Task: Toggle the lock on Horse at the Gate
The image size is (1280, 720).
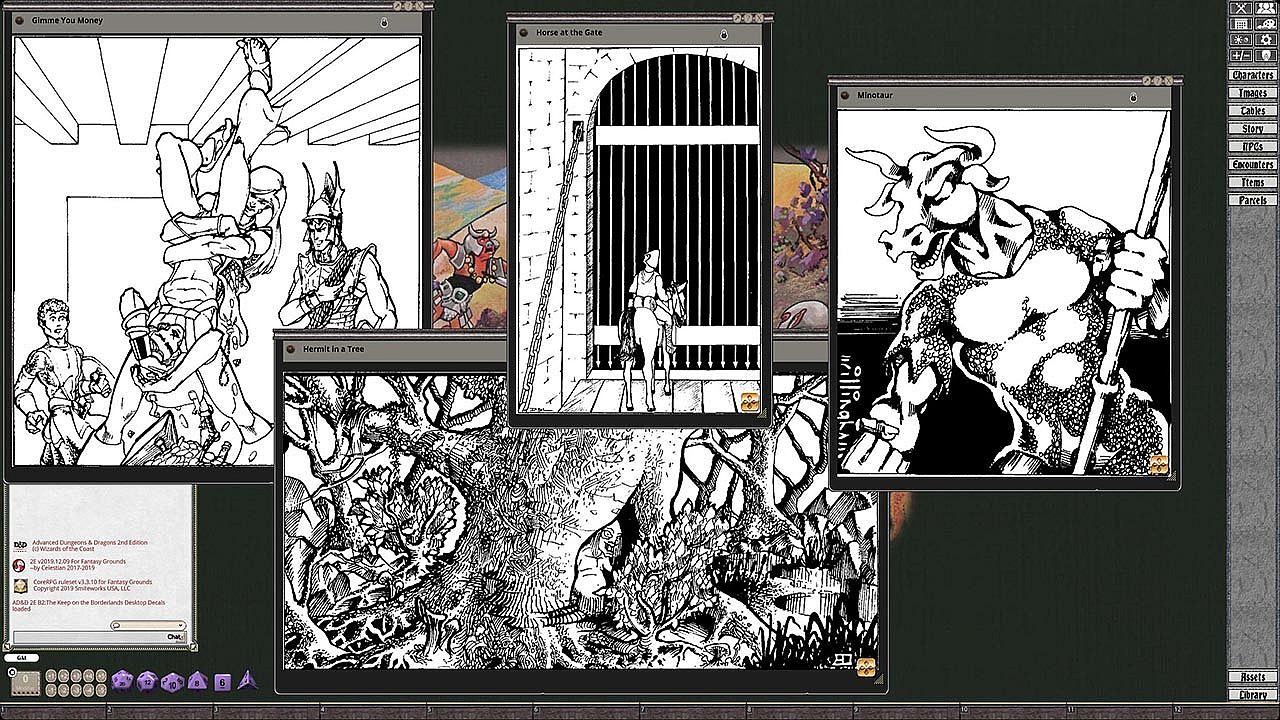Action: click(x=724, y=34)
